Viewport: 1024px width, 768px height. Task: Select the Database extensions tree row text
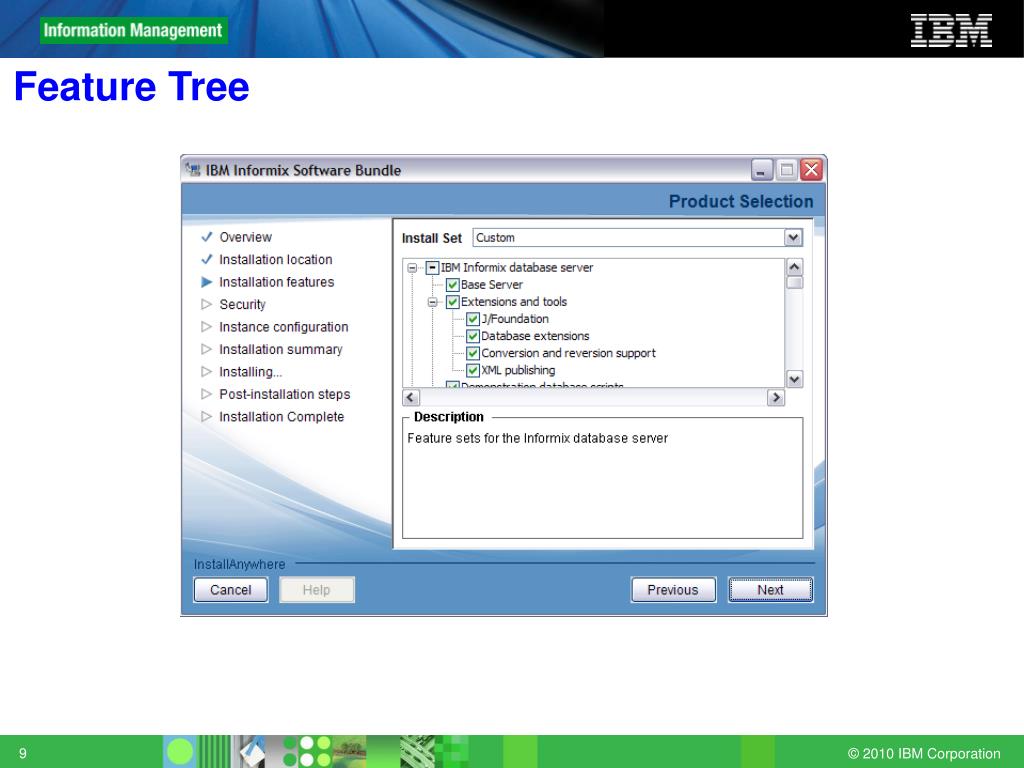[535, 336]
